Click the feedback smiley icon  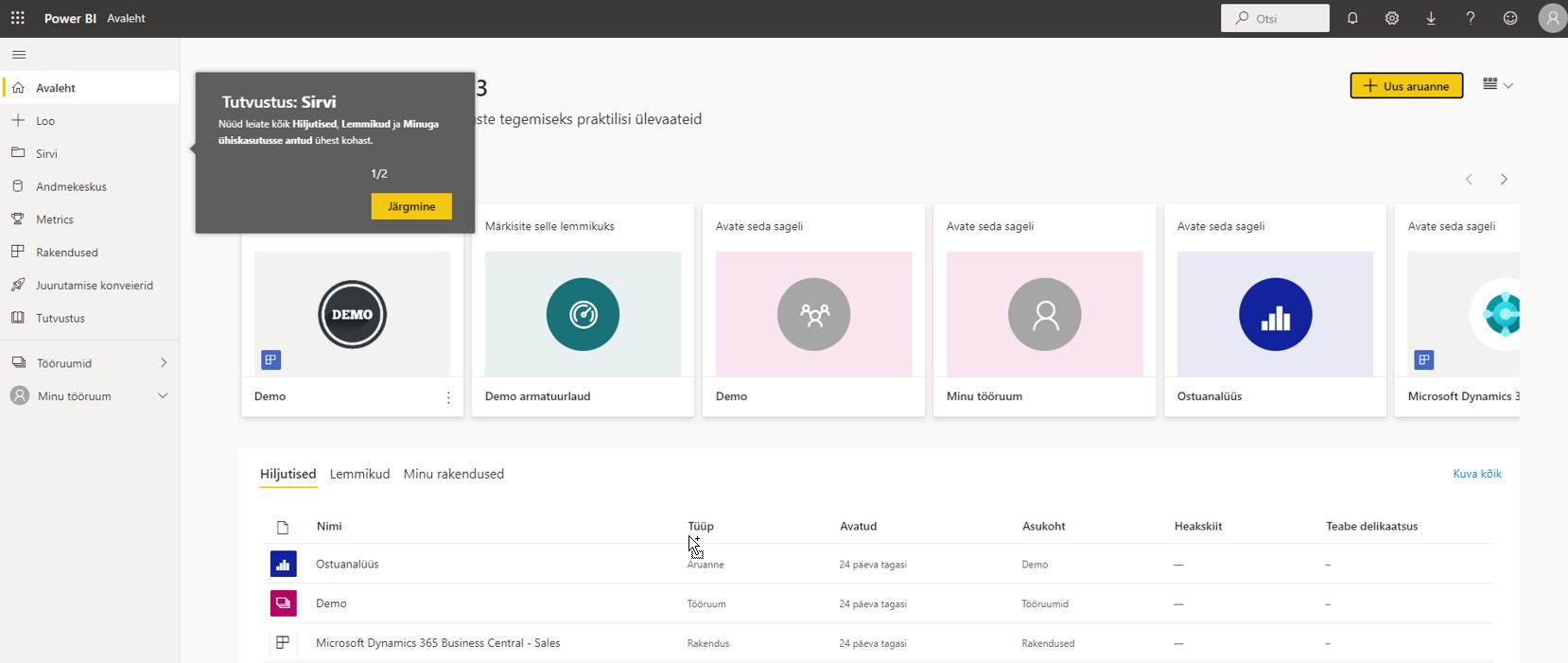click(x=1510, y=18)
